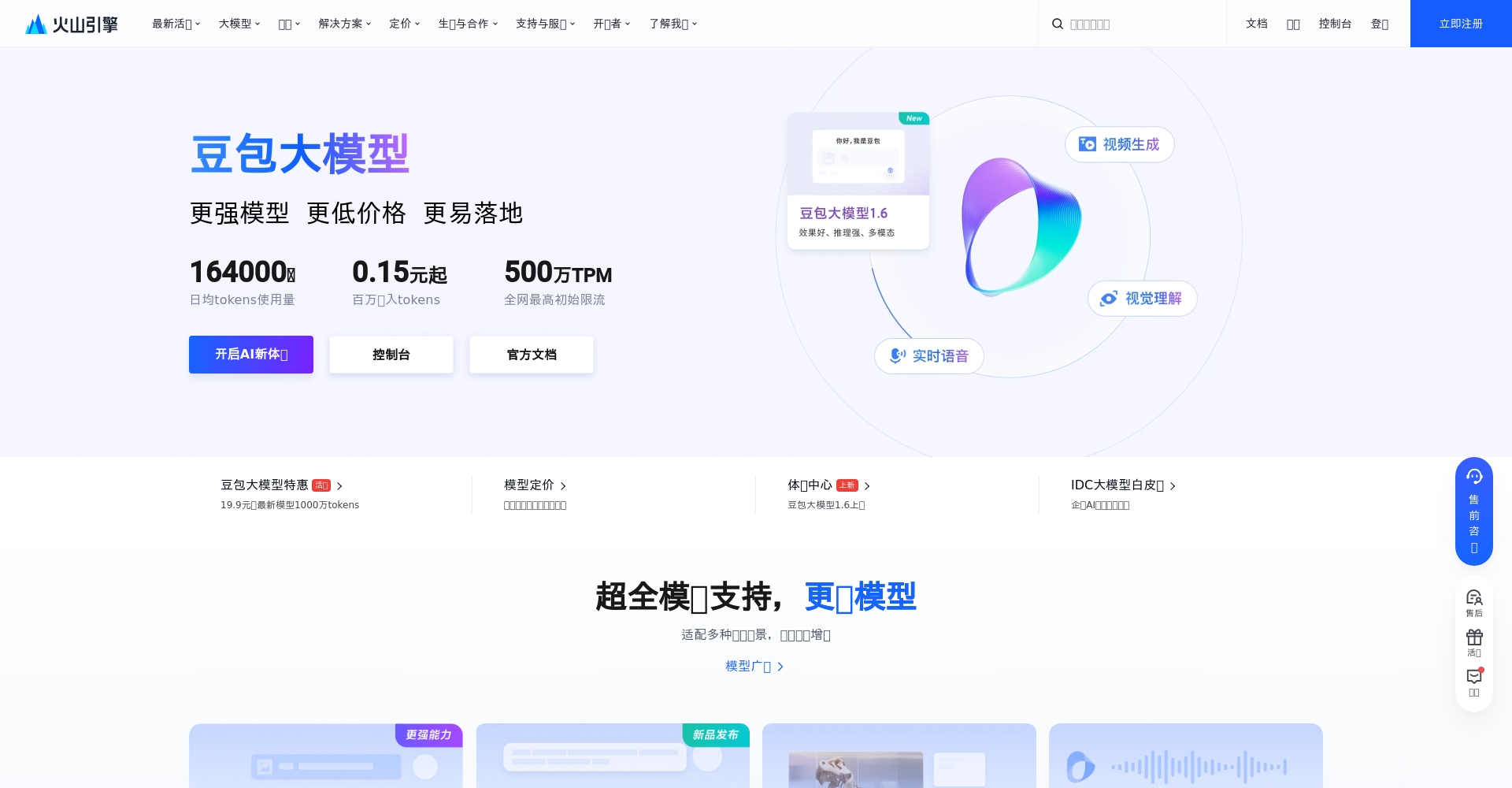Click the 立即注册 button
Viewport: 1512px width, 788px height.
[1461, 24]
